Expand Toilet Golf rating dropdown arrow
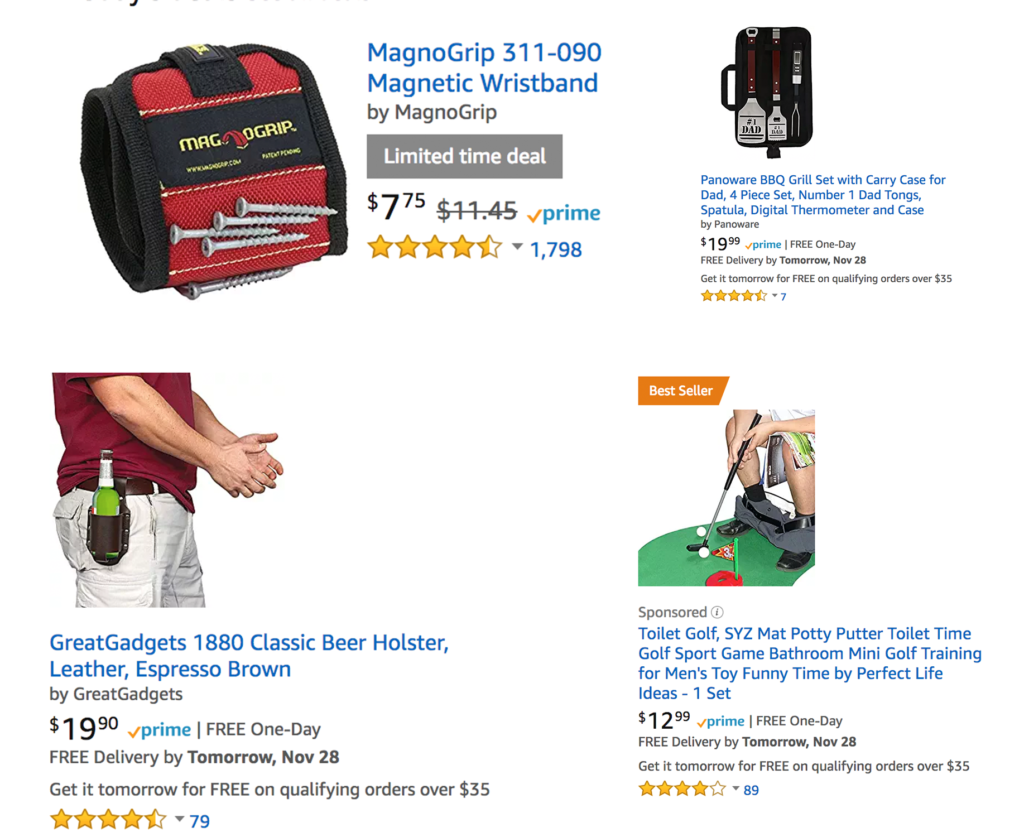The image size is (1024, 837). point(735,789)
